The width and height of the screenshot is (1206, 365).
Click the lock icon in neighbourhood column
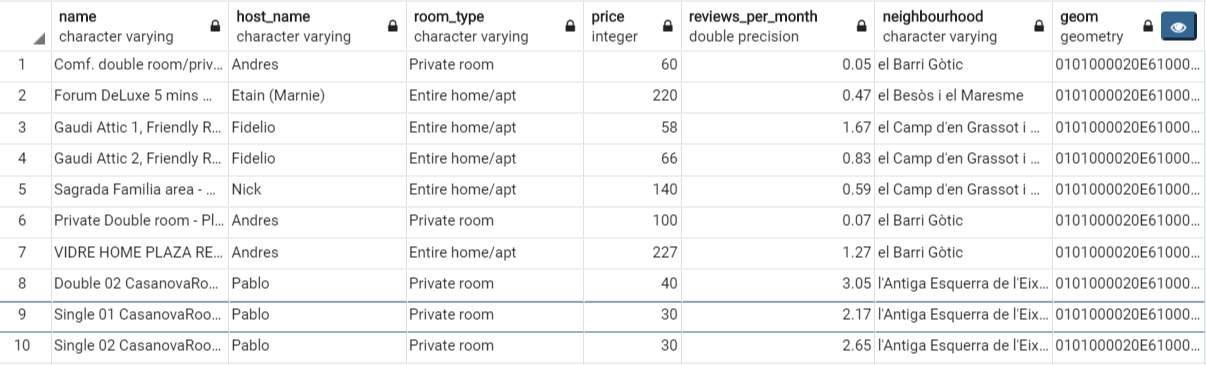point(1039,27)
